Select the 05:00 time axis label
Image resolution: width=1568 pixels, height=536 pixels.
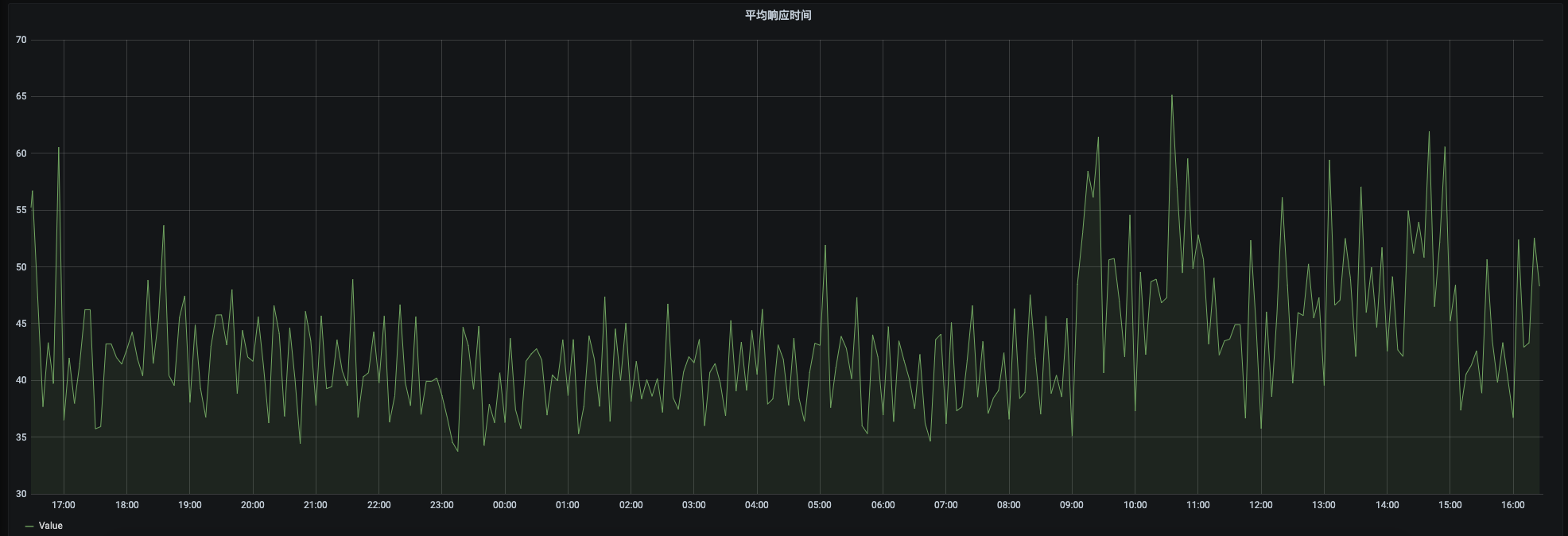tap(820, 505)
